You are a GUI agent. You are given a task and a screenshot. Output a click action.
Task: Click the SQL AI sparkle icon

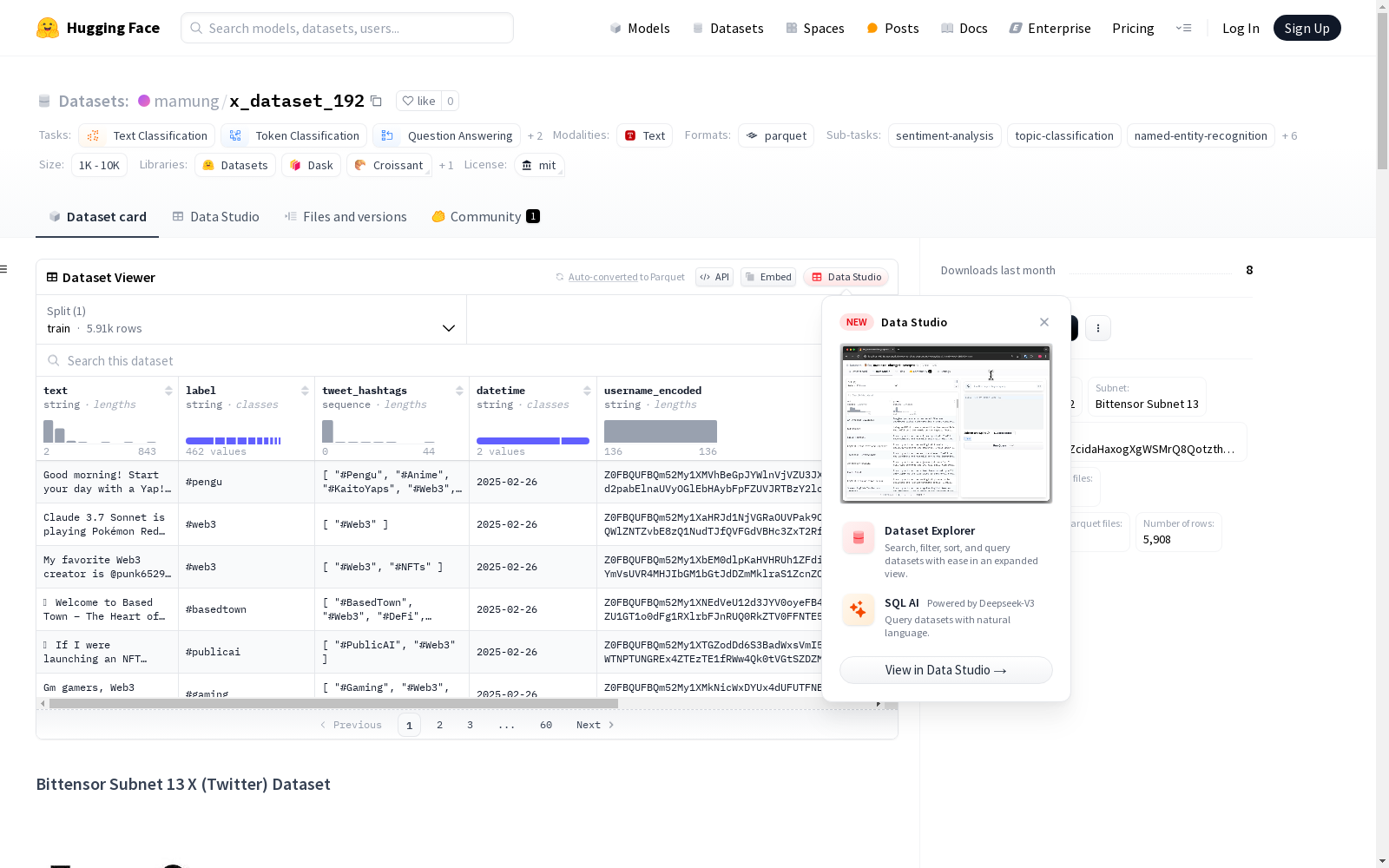point(859,609)
